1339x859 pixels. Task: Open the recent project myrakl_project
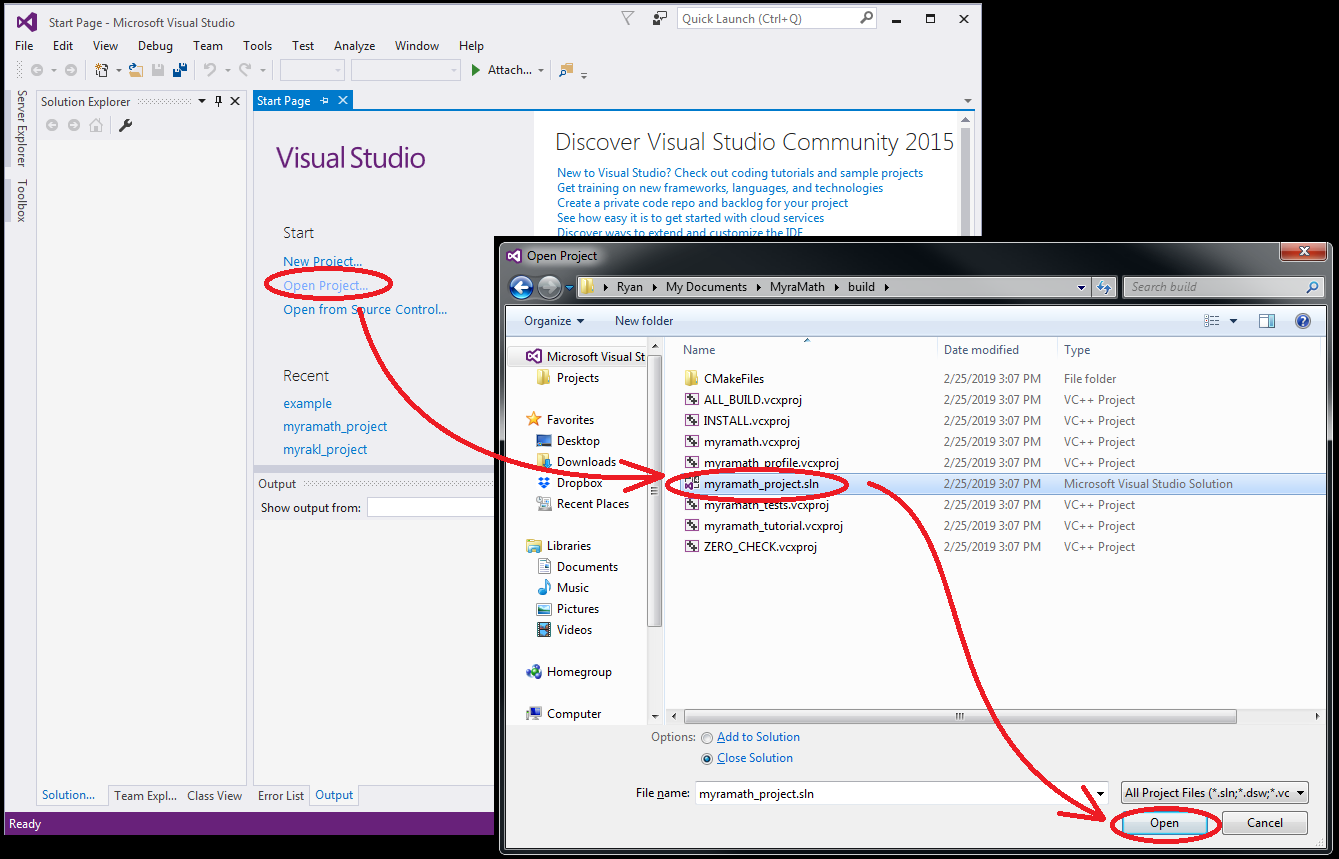click(x=325, y=450)
